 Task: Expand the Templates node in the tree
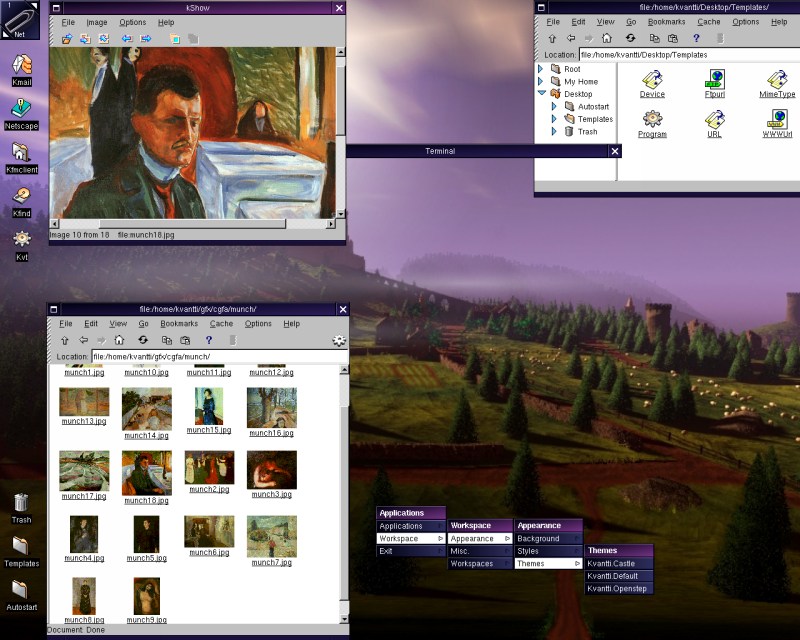(x=555, y=119)
